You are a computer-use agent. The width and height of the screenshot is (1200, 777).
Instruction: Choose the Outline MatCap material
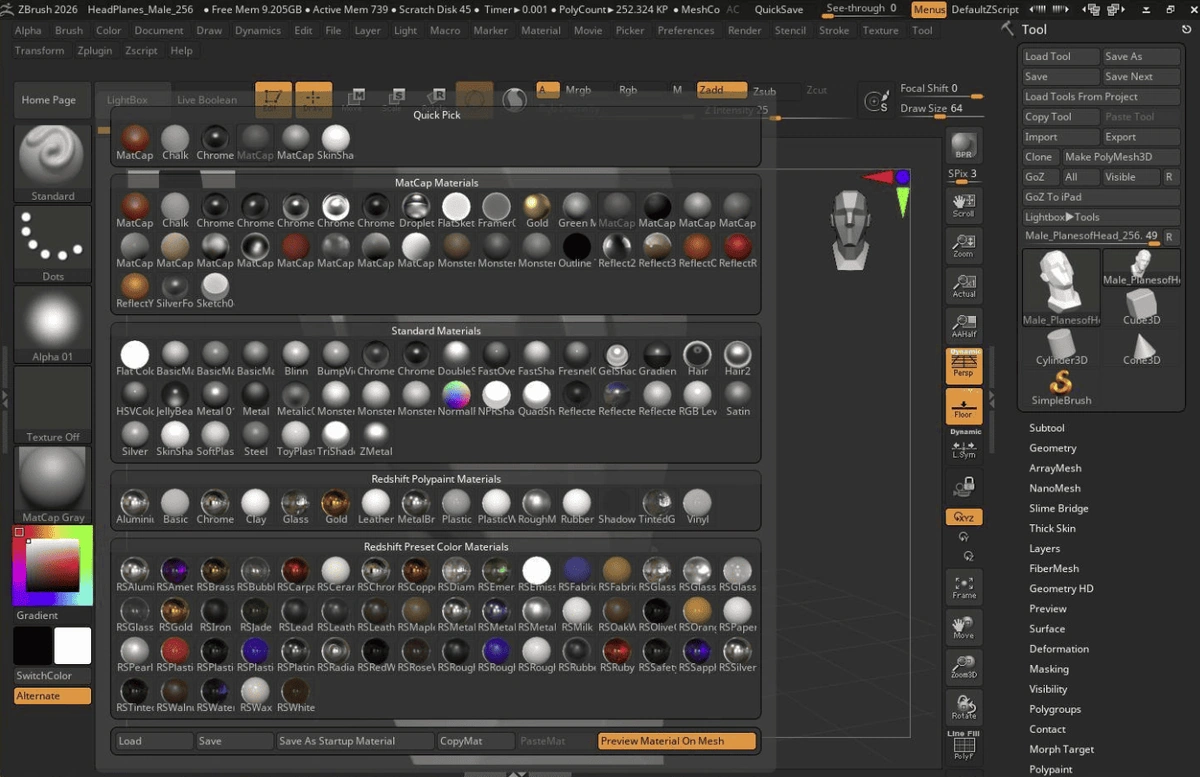[x=577, y=251]
